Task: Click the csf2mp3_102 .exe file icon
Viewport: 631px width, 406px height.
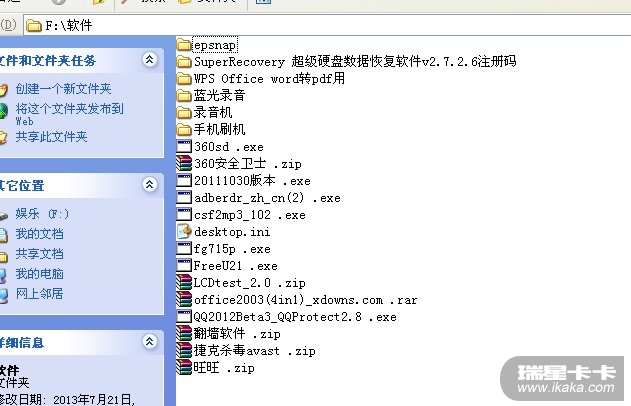Action: (x=184, y=214)
